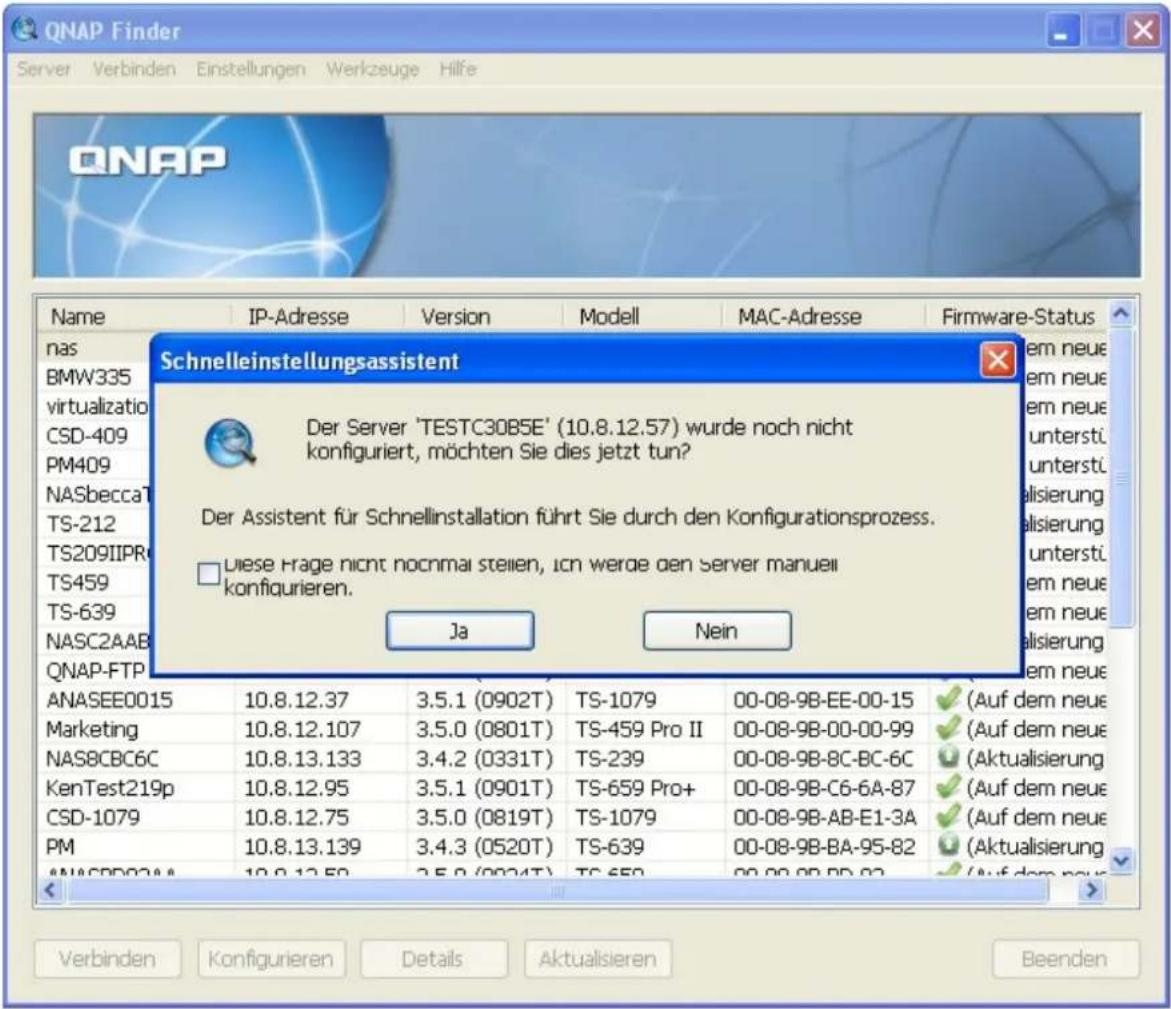This screenshot has width=1171, height=1009.
Task: Click IP address 10.8.13.133
Action: pyautogui.click(x=302, y=759)
